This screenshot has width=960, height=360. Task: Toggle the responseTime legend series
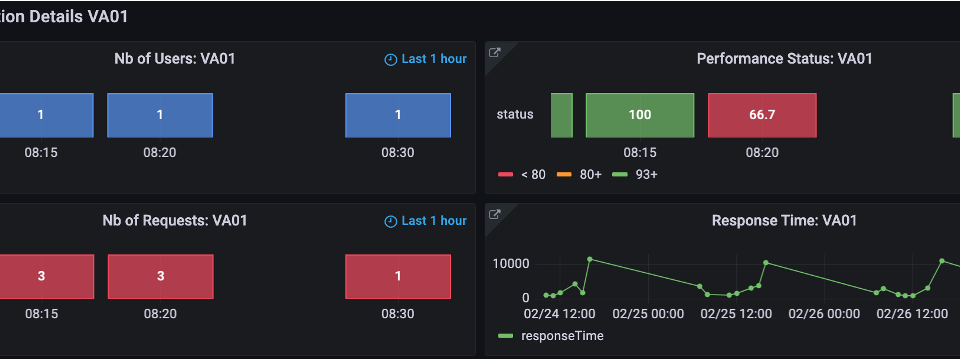[550, 336]
